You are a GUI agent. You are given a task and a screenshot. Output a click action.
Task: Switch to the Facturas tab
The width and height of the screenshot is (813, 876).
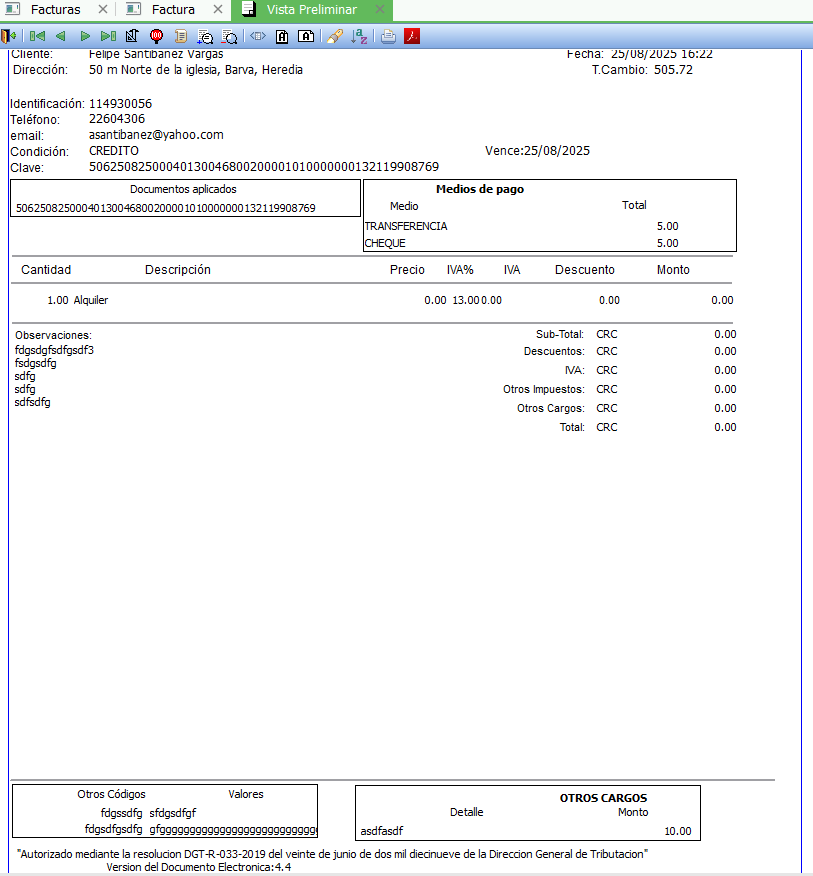pyautogui.click(x=55, y=9)
